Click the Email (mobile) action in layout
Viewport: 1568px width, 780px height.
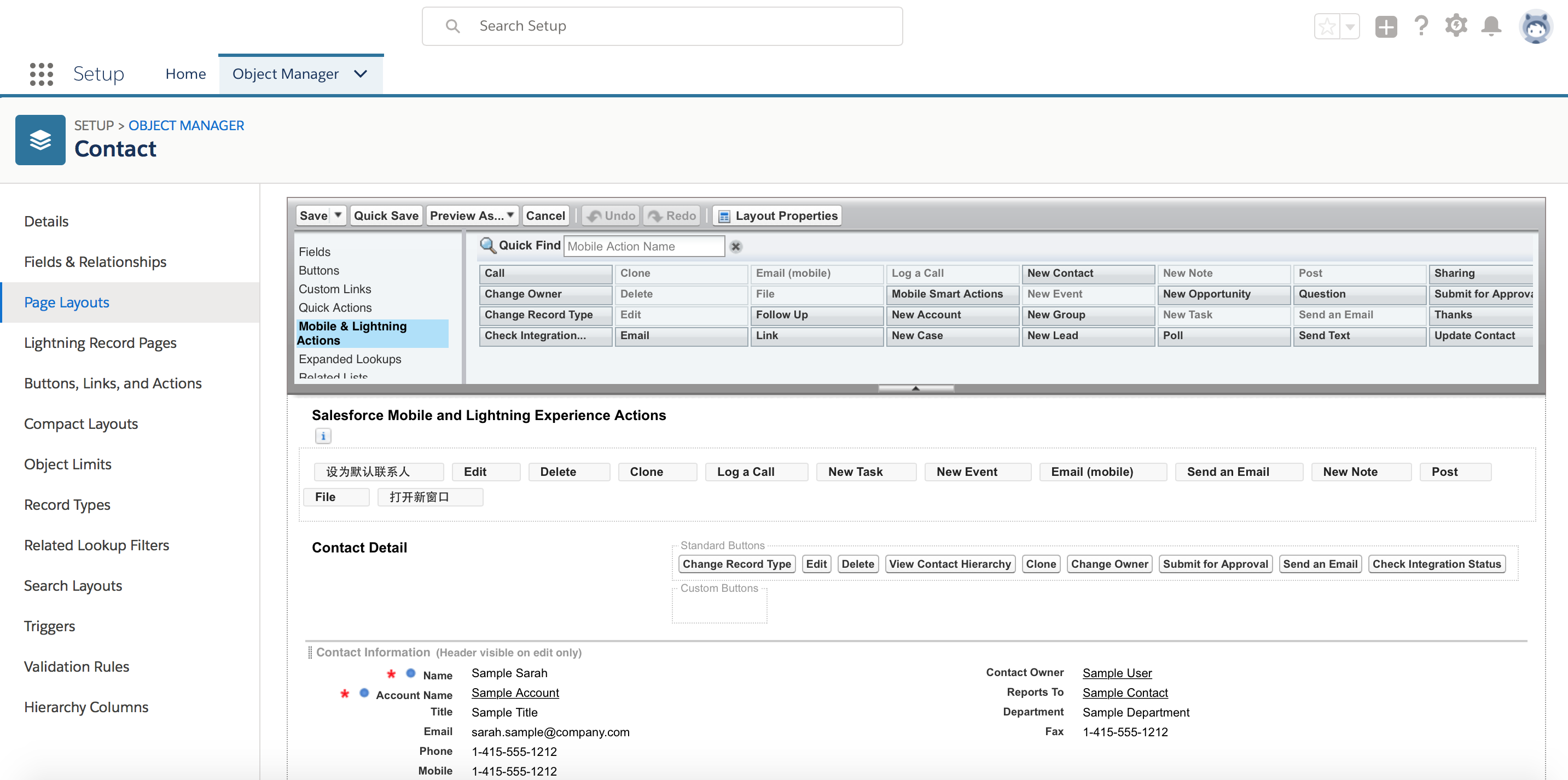[1103, 472]
